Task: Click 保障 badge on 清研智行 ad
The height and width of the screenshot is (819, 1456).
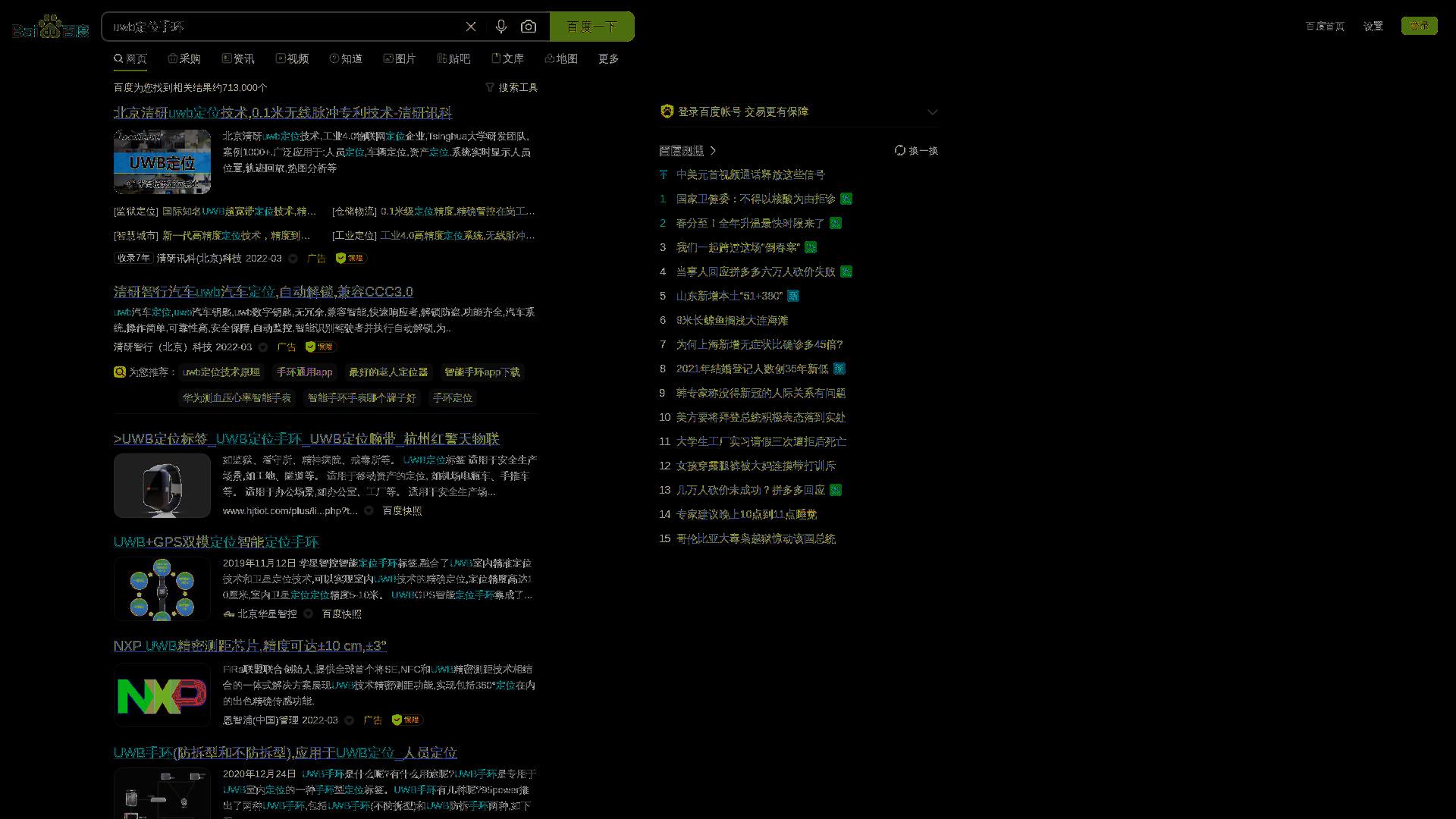Action: pyautogui.click(x=321, y=347)
